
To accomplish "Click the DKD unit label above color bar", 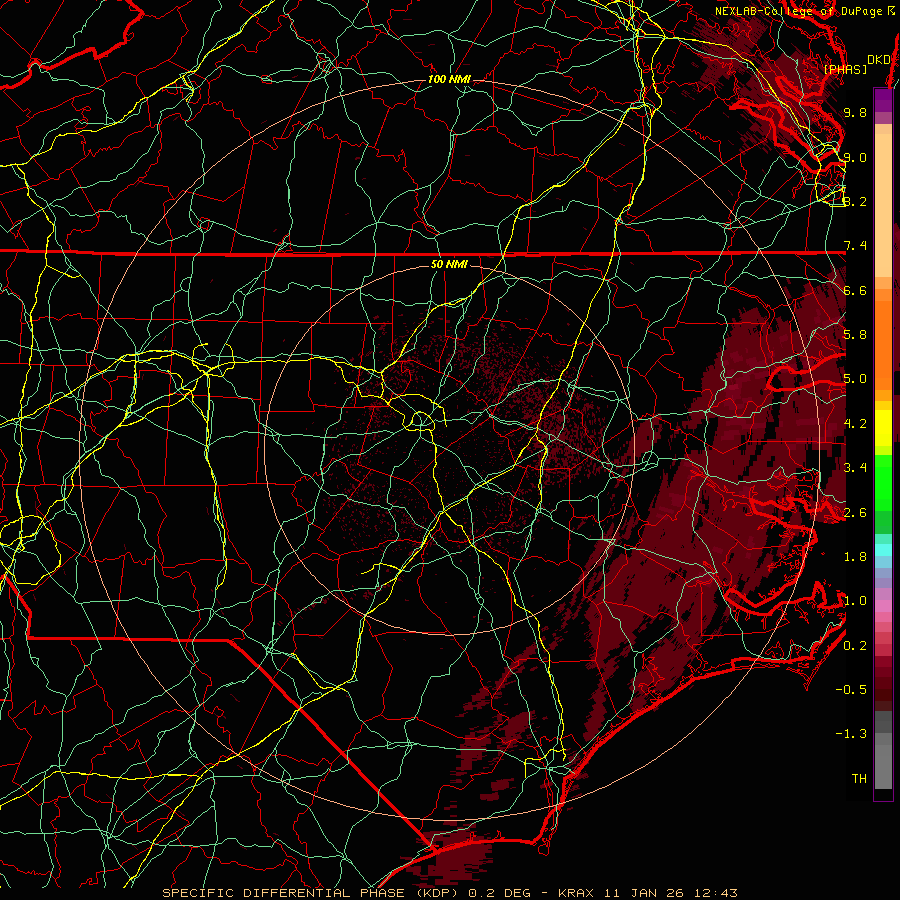I will 878,60.
